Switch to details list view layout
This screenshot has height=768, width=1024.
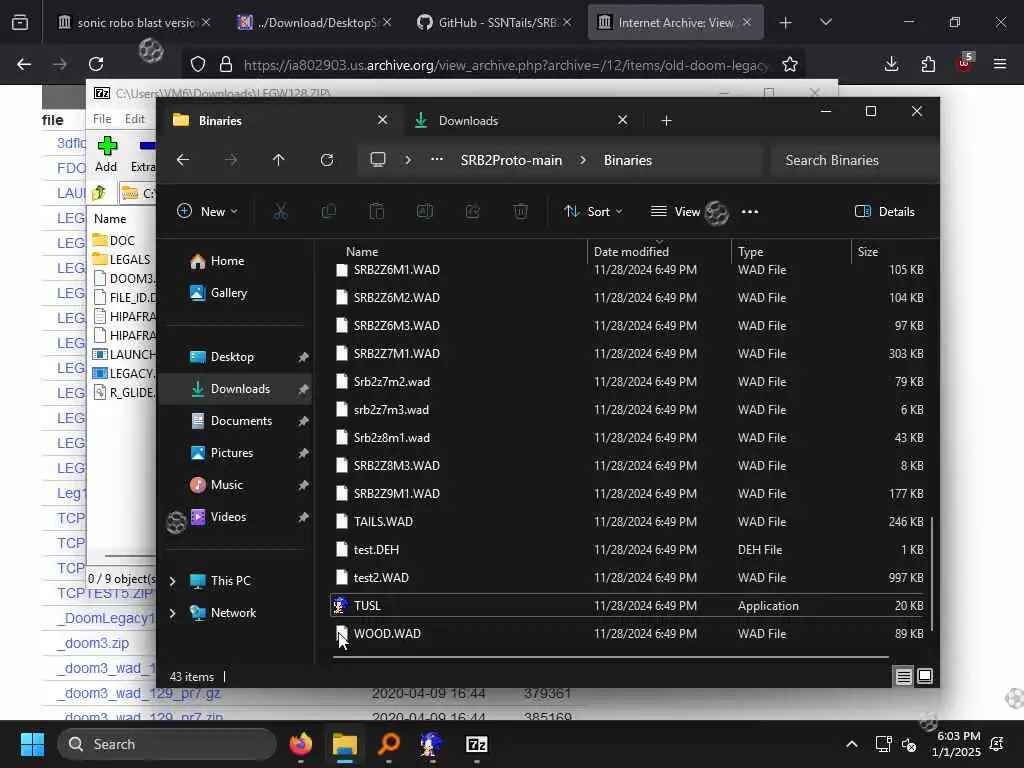click(903, 677)
